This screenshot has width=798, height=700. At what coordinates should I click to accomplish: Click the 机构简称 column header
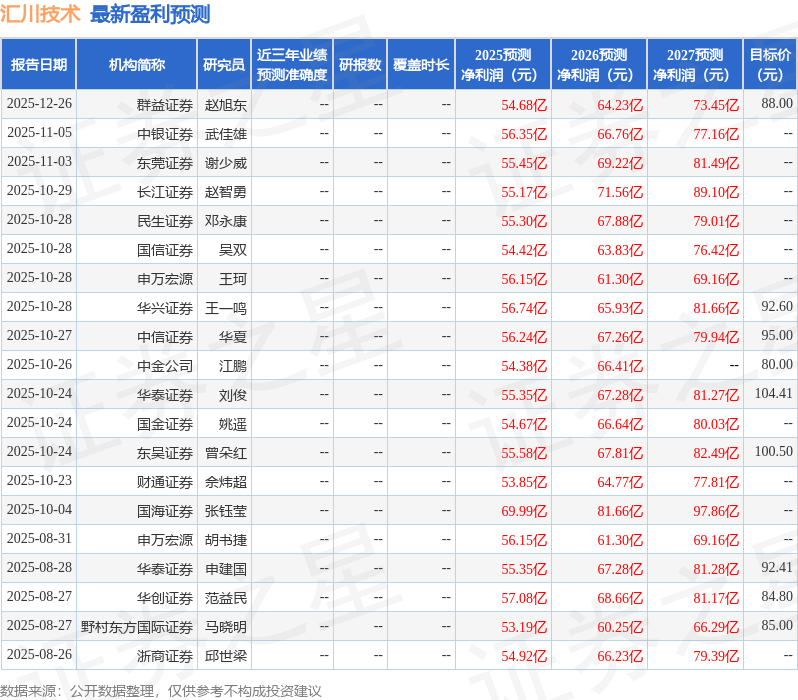136,64
